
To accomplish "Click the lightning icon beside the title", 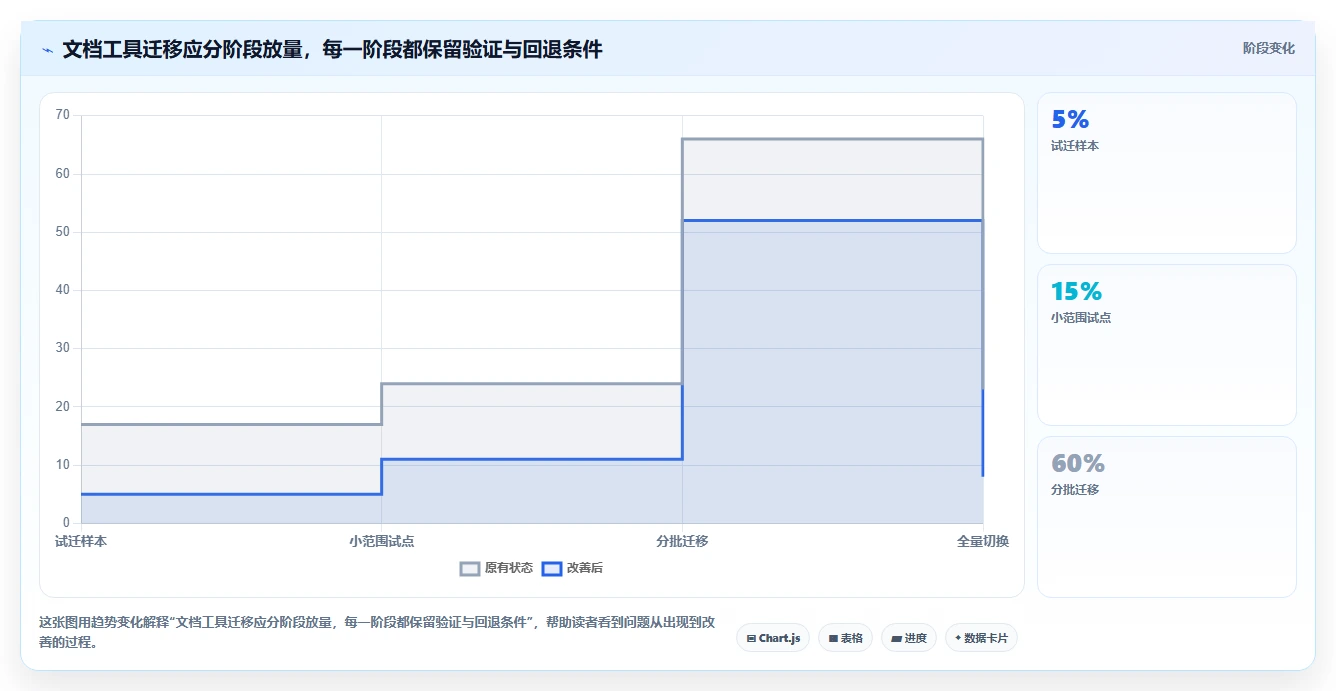I will [x=47, y=50].
